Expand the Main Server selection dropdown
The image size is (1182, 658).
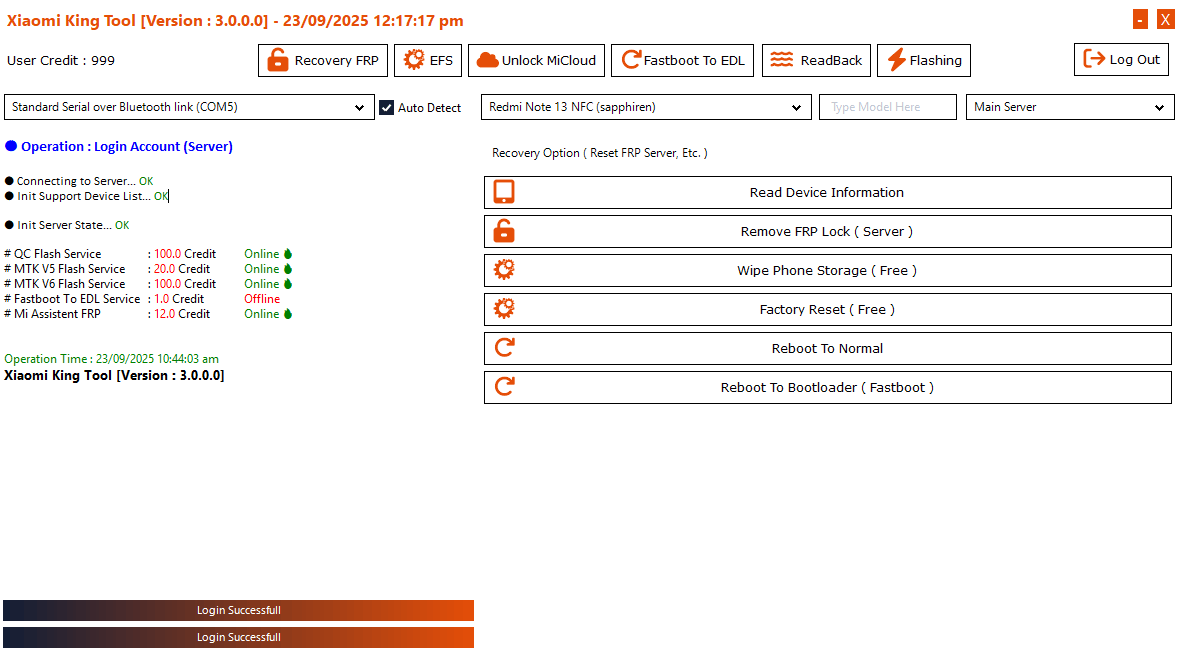[x=1159, y=107]
